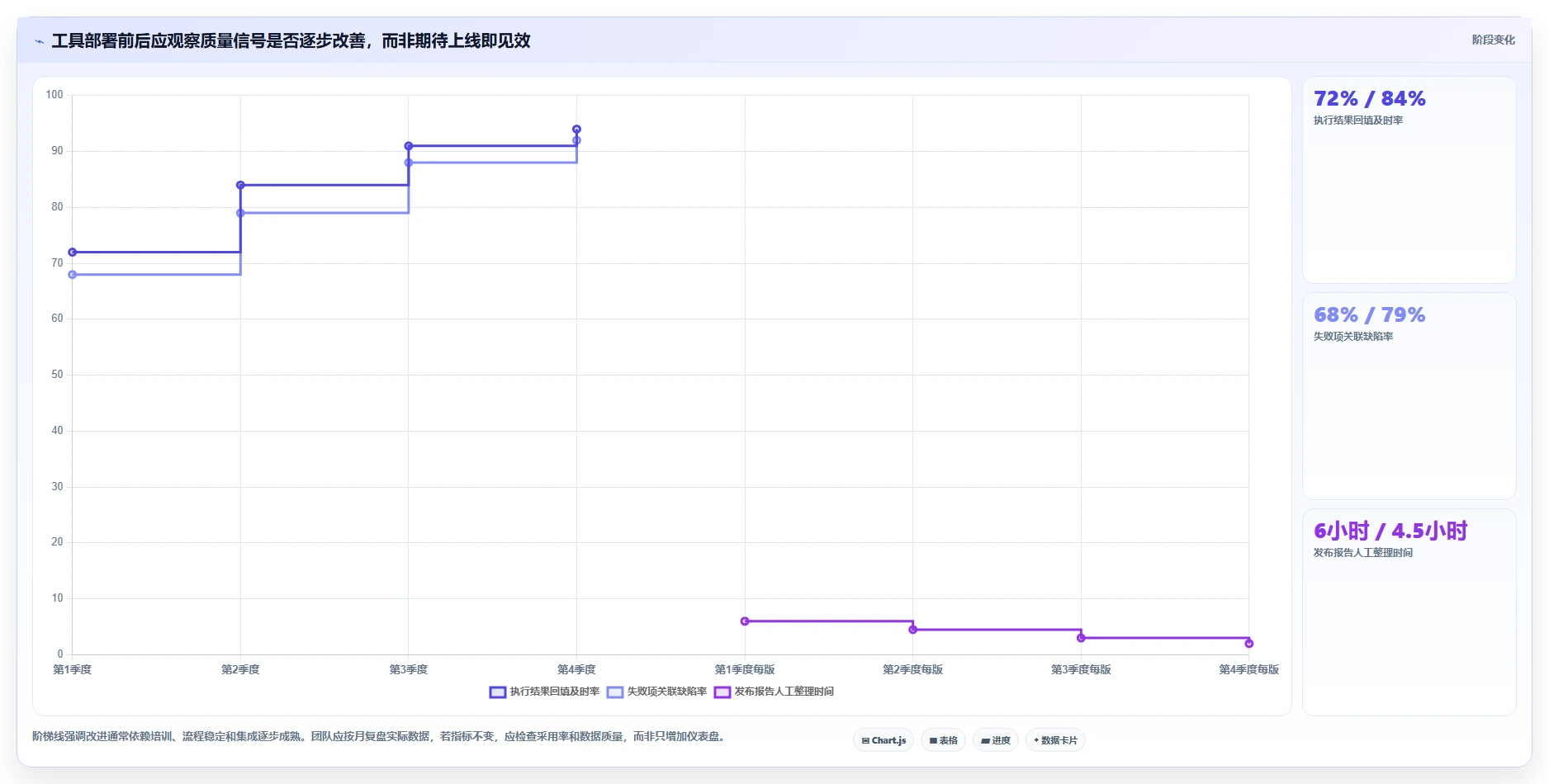Click legend label 发布报告人工整理时间
1549x784 pixels.
point(784,692)
